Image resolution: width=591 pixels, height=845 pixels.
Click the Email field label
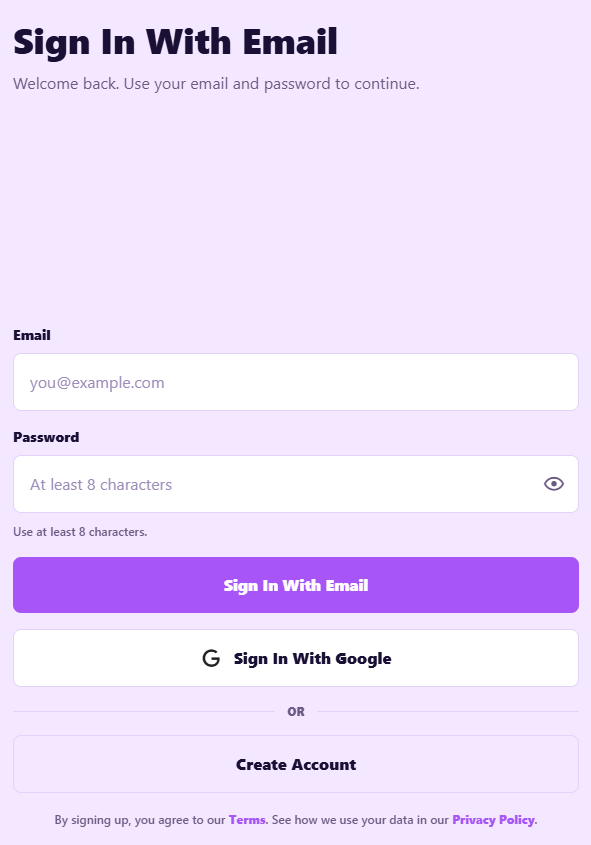pyautogui.click(x=32, y=335)
